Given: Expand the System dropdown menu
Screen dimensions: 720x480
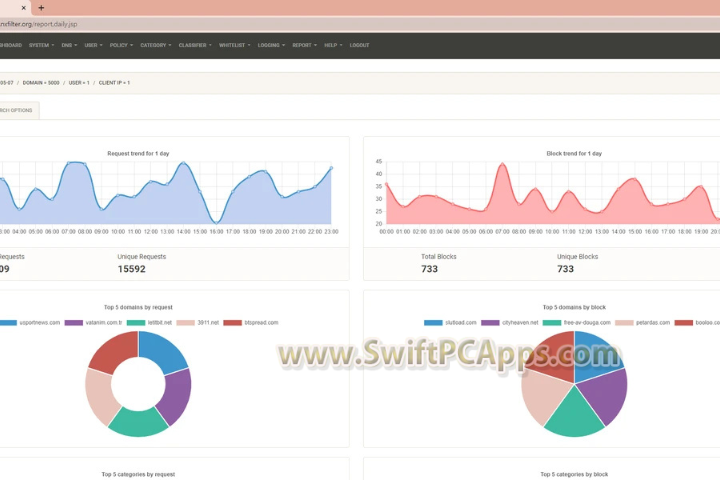Looking at the screenshot, I should [x=41, y=45].
